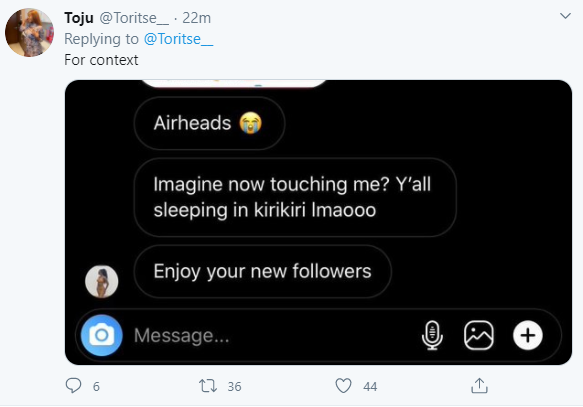Open the share tweet icon
The image size is (583, 407).
[x=479, y=385]
